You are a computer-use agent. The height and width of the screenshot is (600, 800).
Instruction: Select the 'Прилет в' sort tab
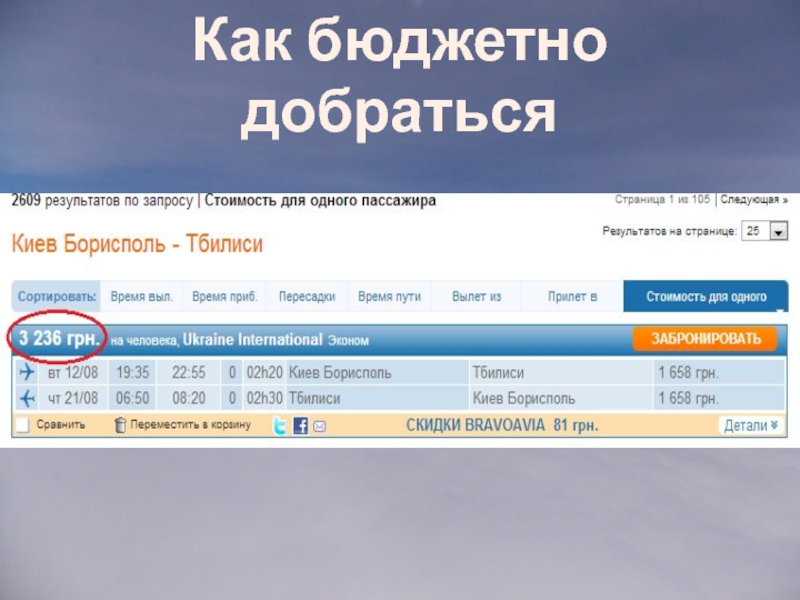pos(572,297)
